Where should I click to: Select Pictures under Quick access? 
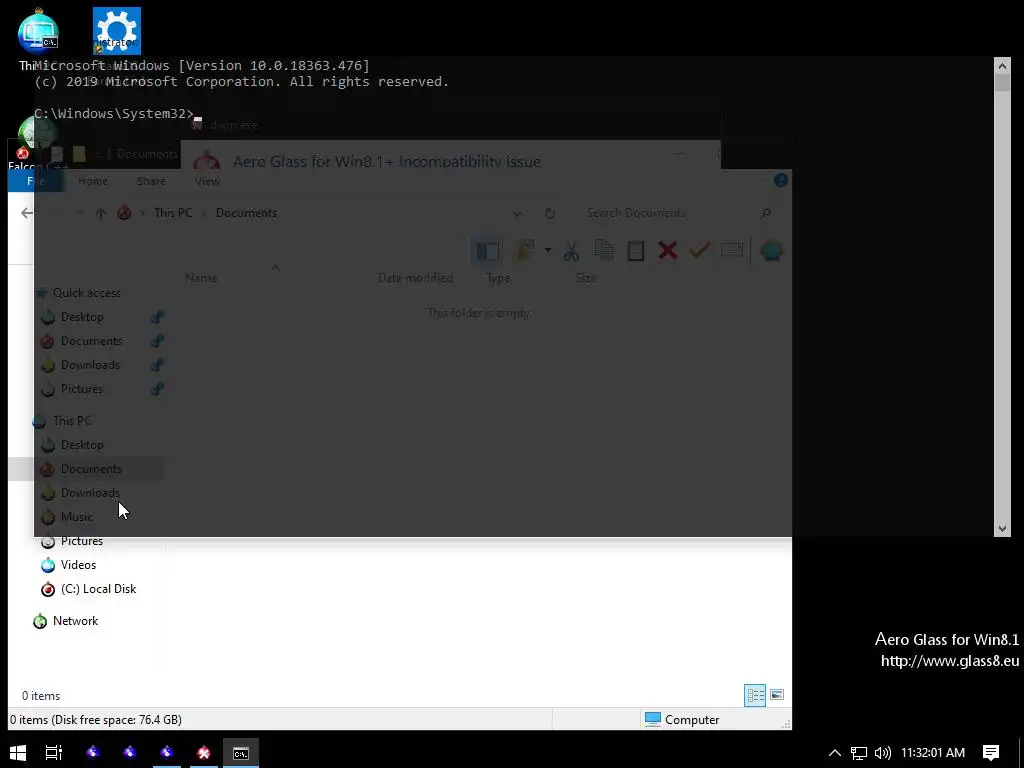pos(82,389)
